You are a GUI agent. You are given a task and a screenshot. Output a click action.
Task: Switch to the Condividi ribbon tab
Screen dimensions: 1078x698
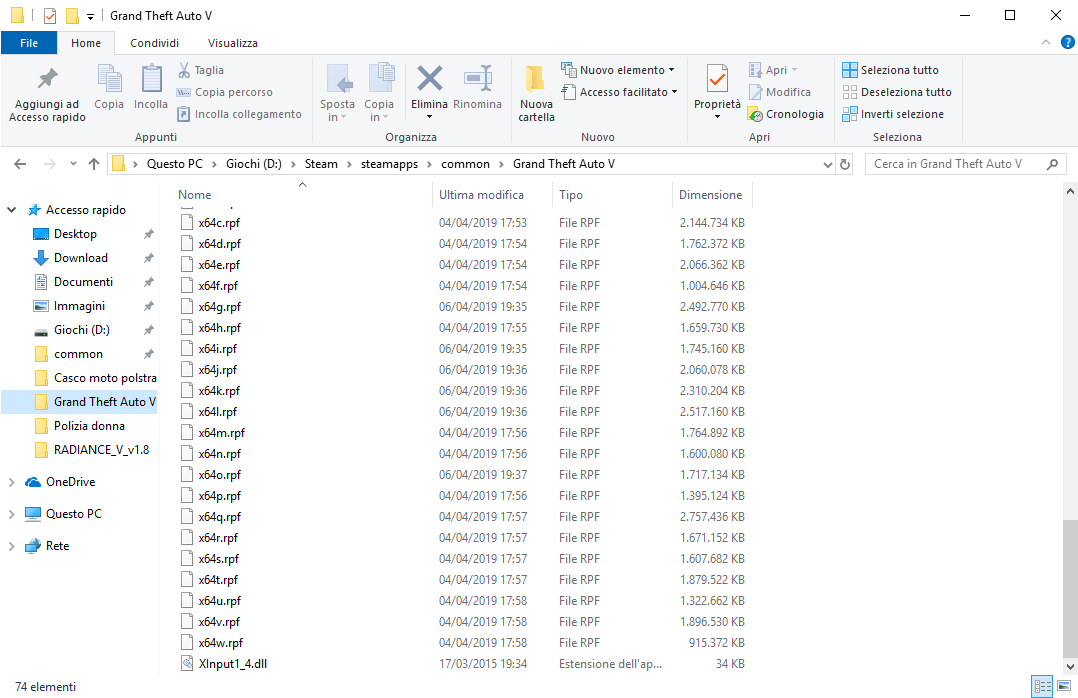click(x=155, y=43)
